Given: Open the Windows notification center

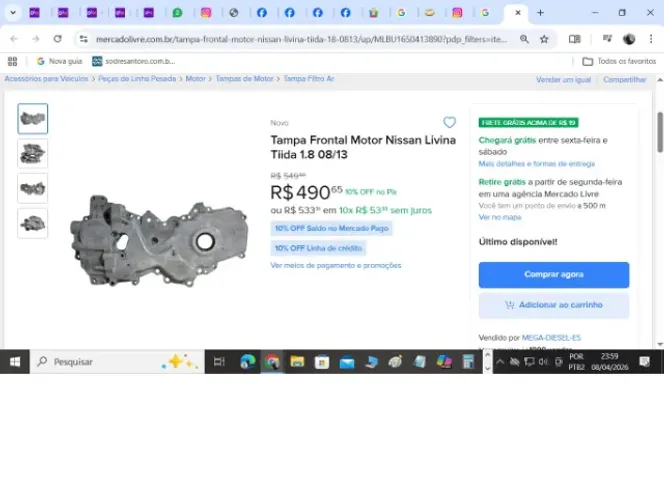Looking at the screenshot, I should tap(645, 362).
